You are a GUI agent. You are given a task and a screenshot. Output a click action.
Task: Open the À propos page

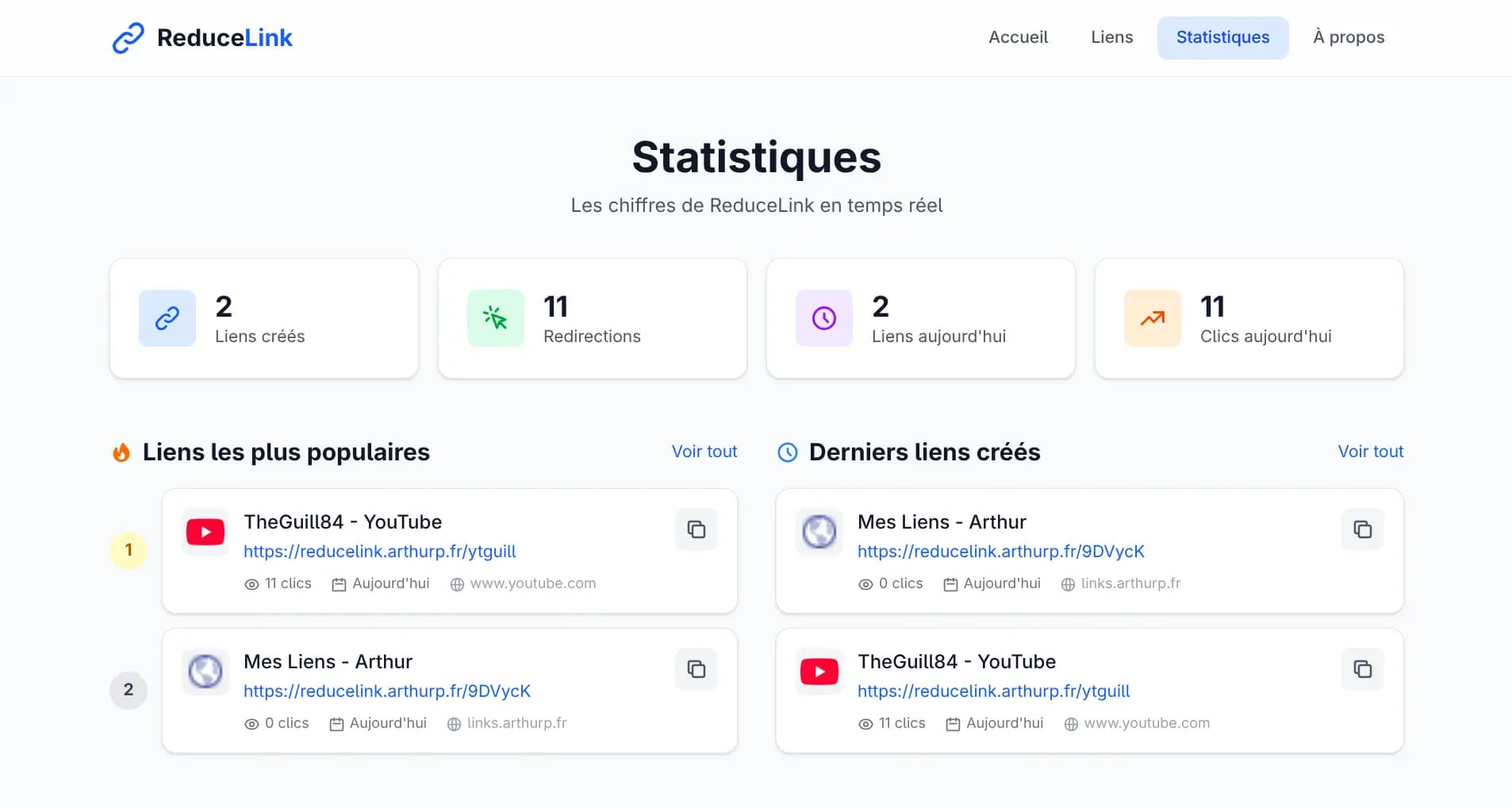1348,37
